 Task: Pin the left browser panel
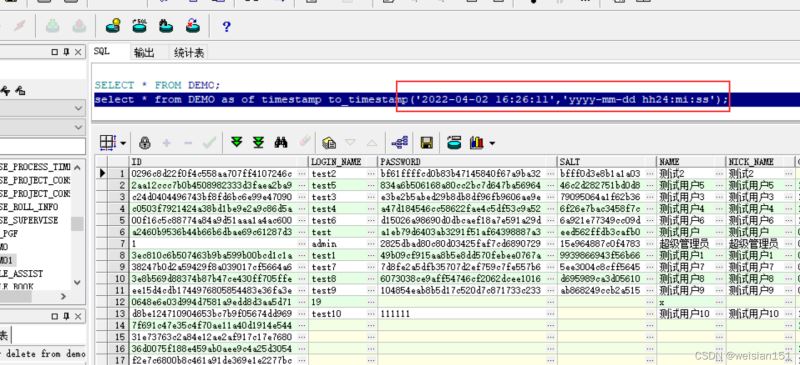tap(66, 52)
